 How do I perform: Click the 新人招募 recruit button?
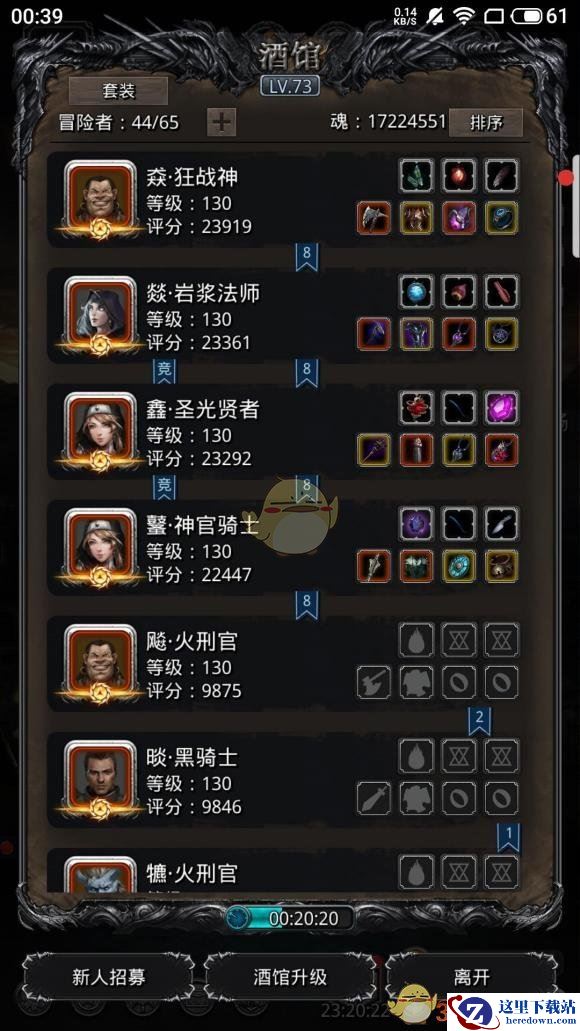coord(109,976)
